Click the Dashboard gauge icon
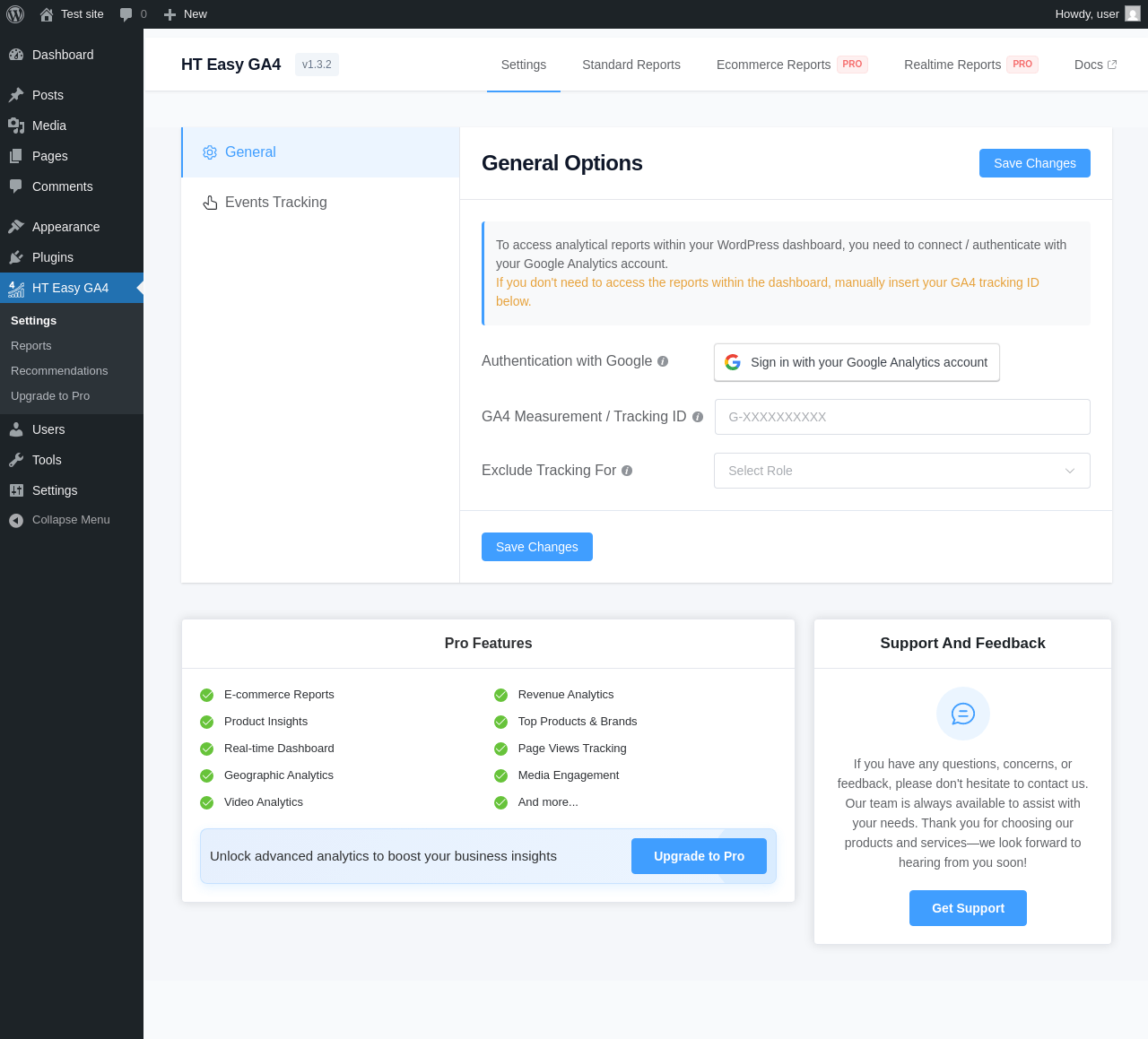Screen dimensions: 1148x1039 click(x=16, y=55)
